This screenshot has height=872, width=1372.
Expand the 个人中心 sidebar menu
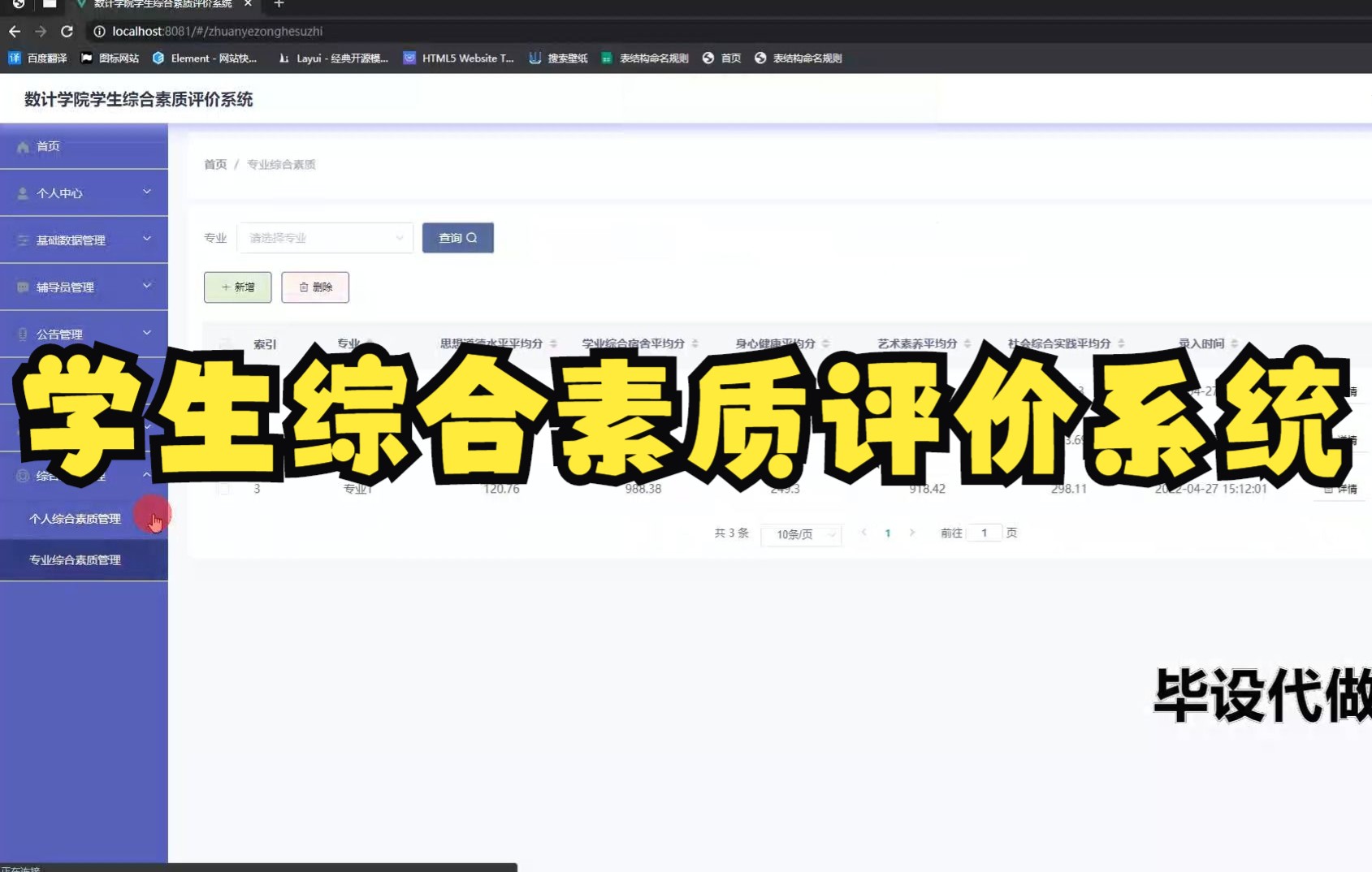(x=84, y=193)
